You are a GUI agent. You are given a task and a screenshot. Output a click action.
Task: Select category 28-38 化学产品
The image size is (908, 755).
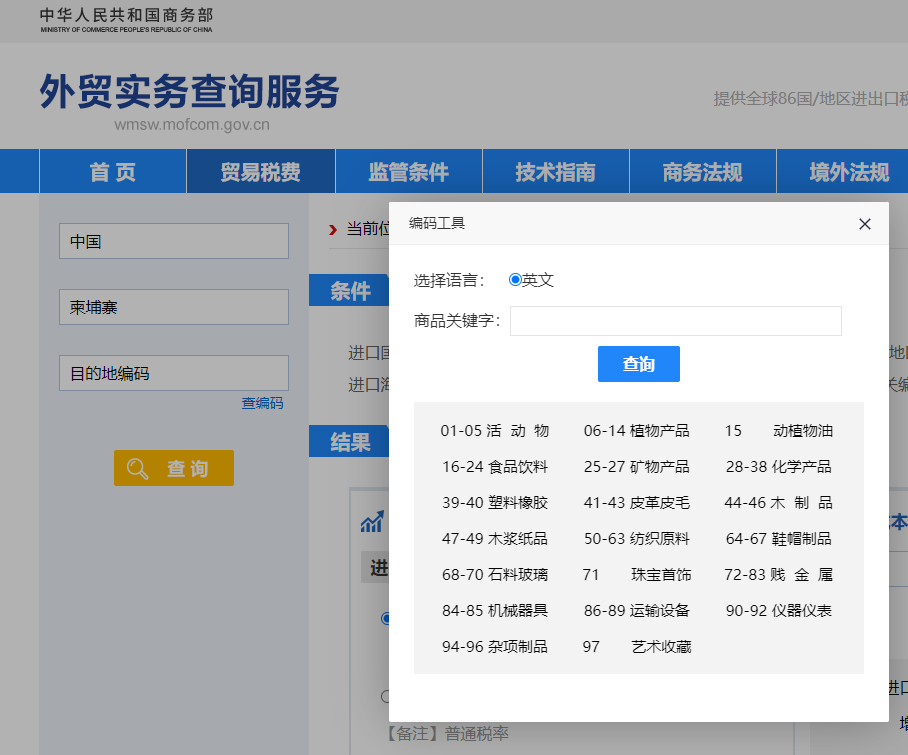pos(778,467)
